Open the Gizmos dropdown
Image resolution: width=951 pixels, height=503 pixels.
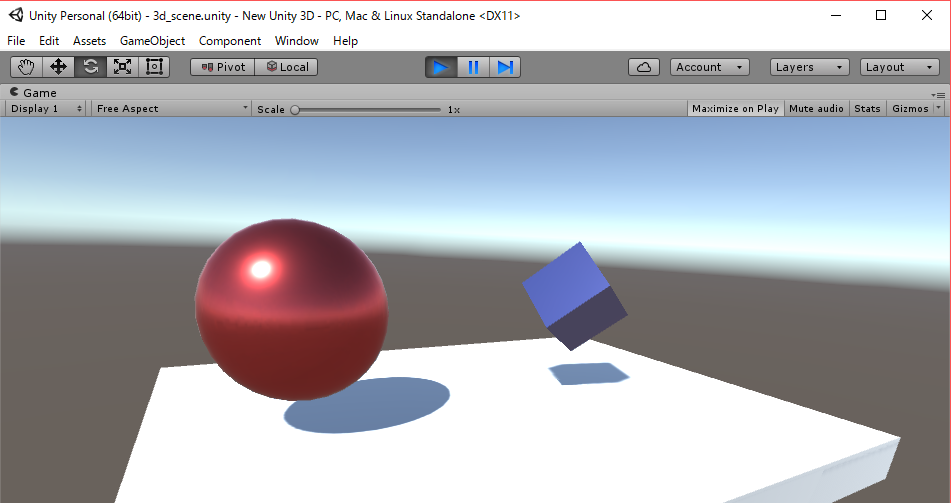pos(914,108)
